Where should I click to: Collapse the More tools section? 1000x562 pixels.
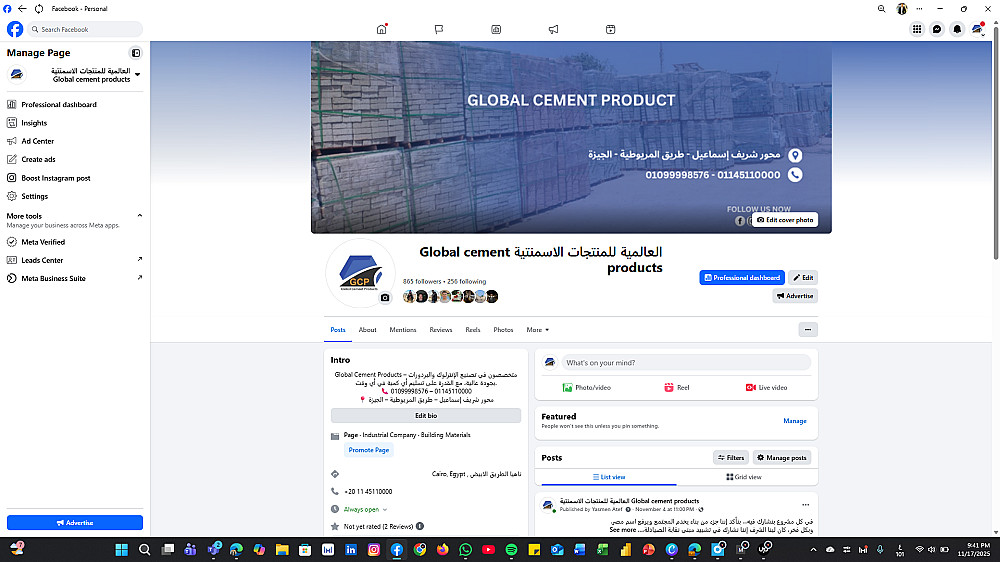tap(140, 216)
